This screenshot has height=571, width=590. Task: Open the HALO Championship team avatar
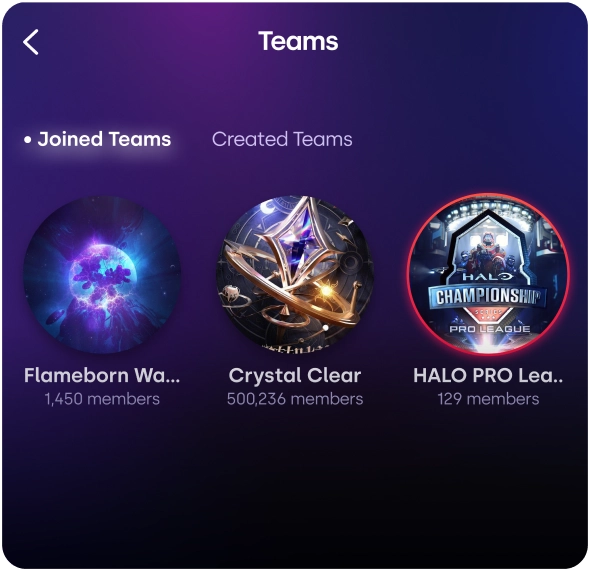488,275
